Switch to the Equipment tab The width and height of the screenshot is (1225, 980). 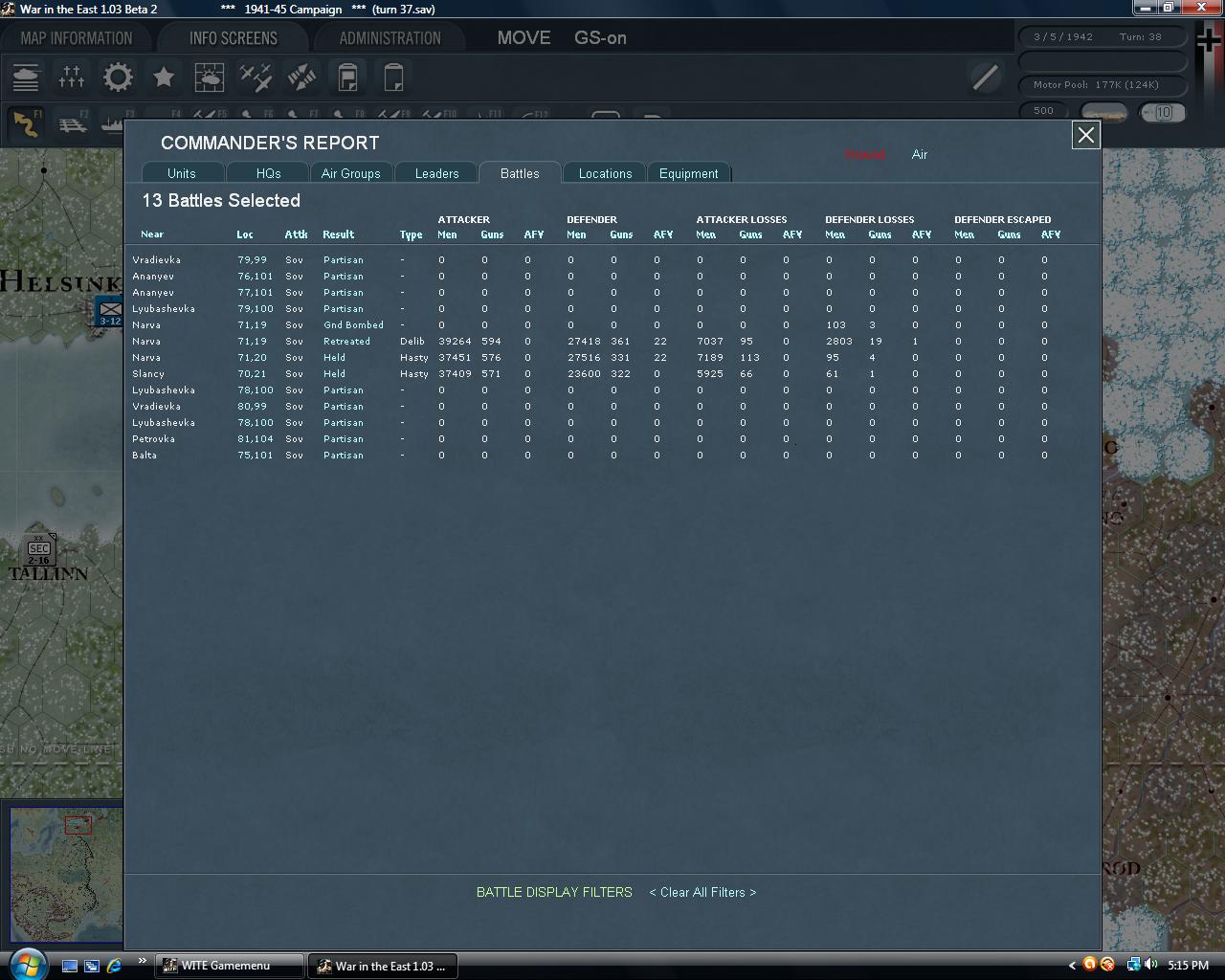(689, 173)
